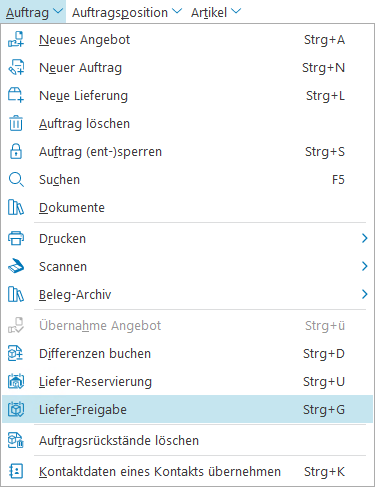
Task: Collapse the Auftrag menu header
Action: [33, 12]
